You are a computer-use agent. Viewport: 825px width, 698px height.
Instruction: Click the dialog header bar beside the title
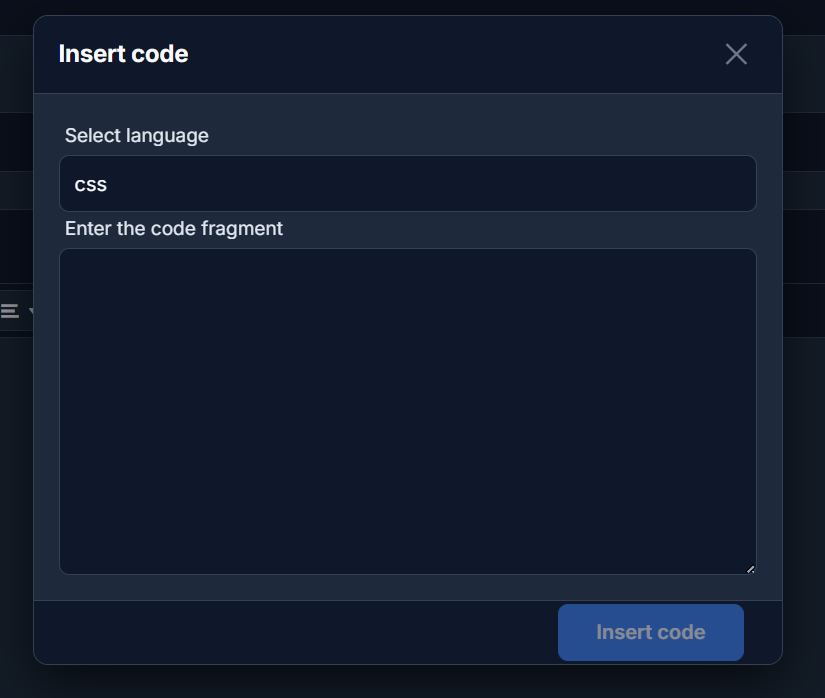450,54
